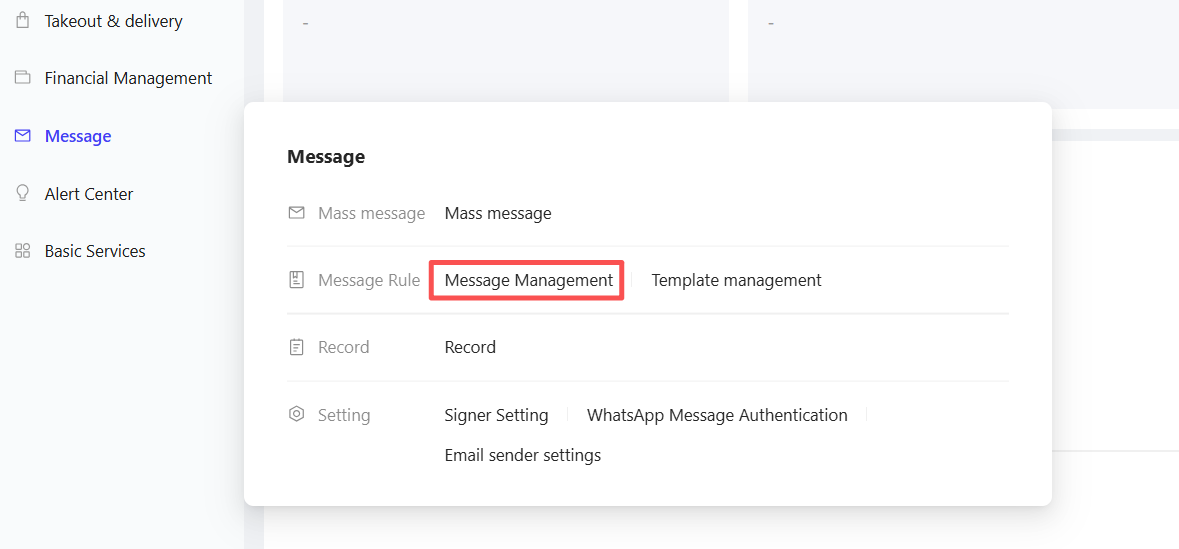This screenshot has width=1179, height=549.
Task: Click the Basic Services grid icon
Action: (x=23, y=251)
